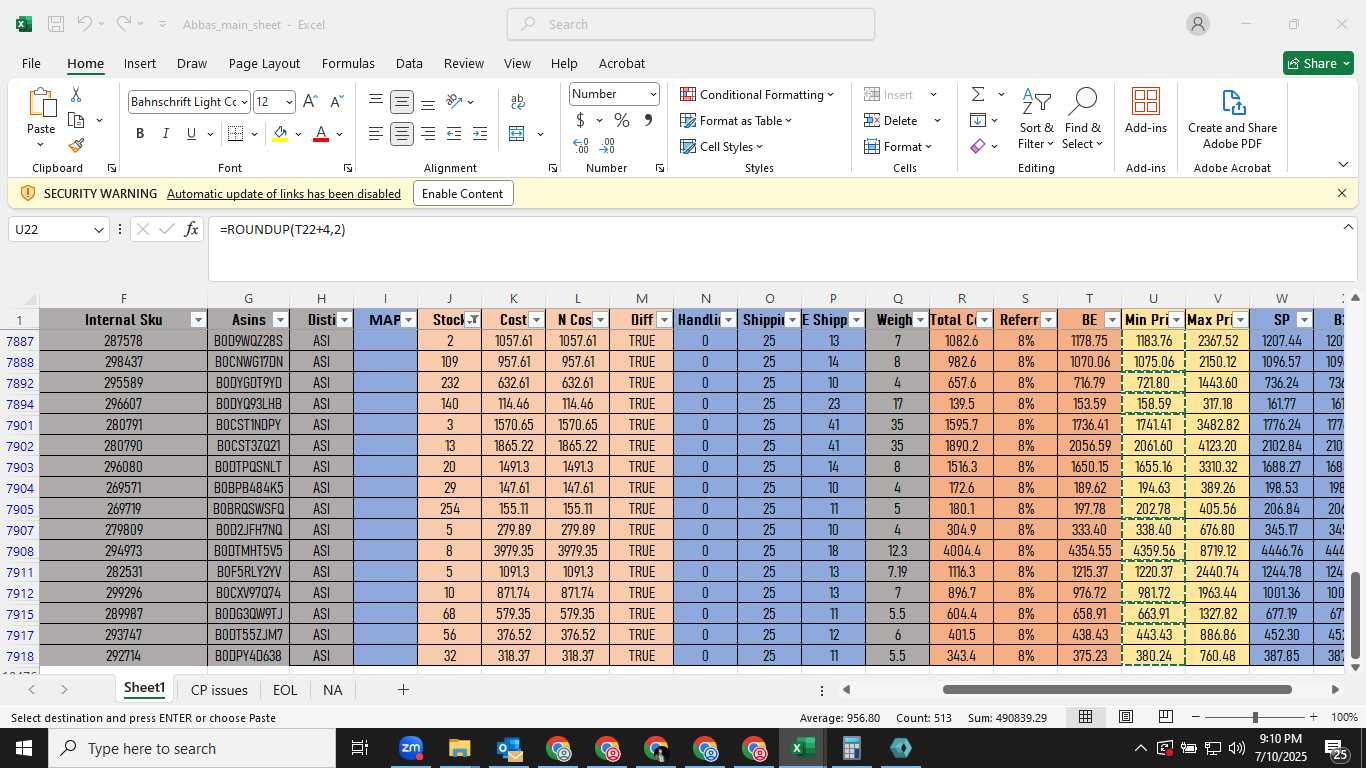Viewport: 1366px width, 768px height.
Task: Switch to Page Break Preview view
Action: (x=1165, y=717)
